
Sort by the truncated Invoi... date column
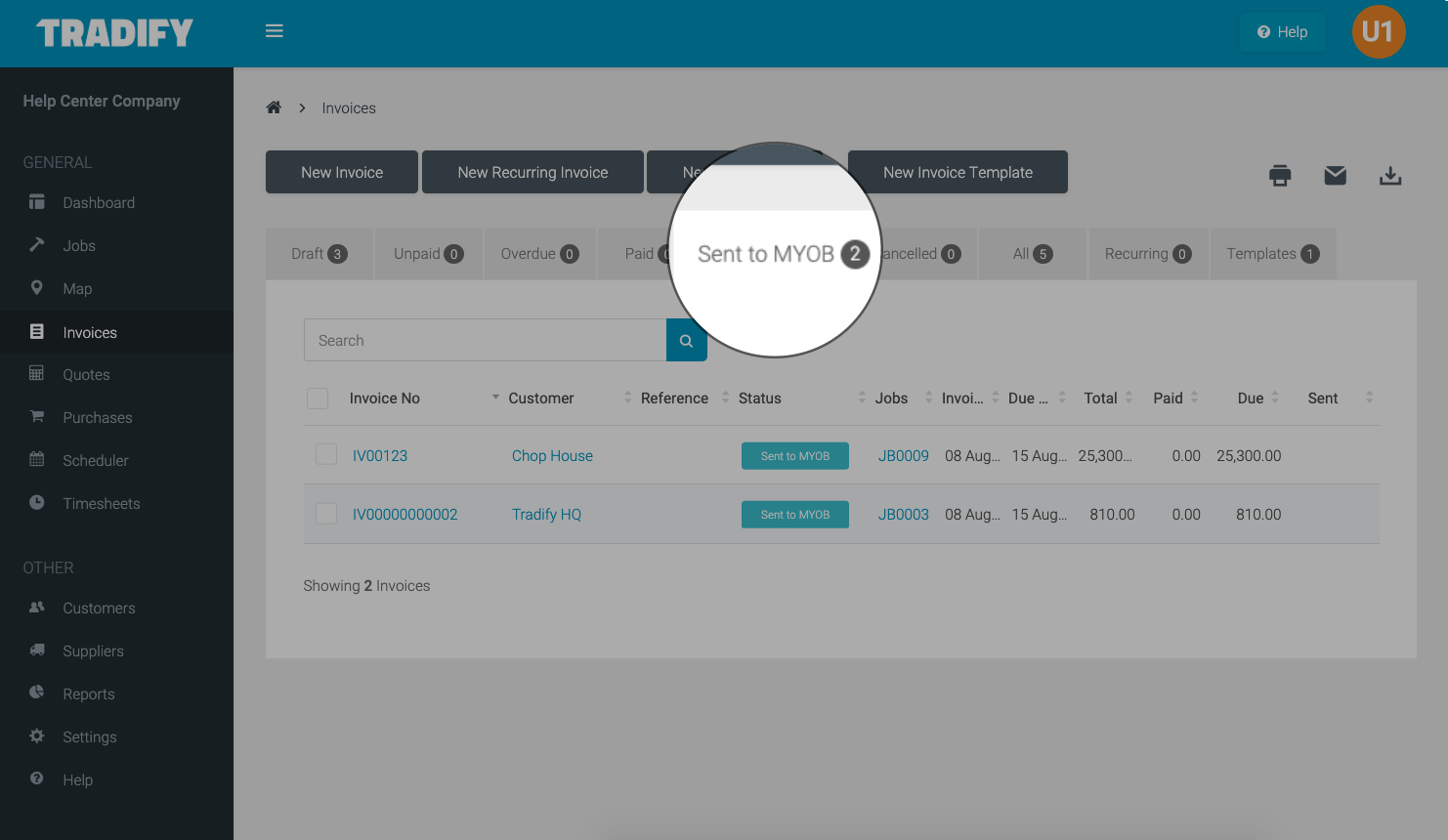pyautogui.click(x=962, y=399)
